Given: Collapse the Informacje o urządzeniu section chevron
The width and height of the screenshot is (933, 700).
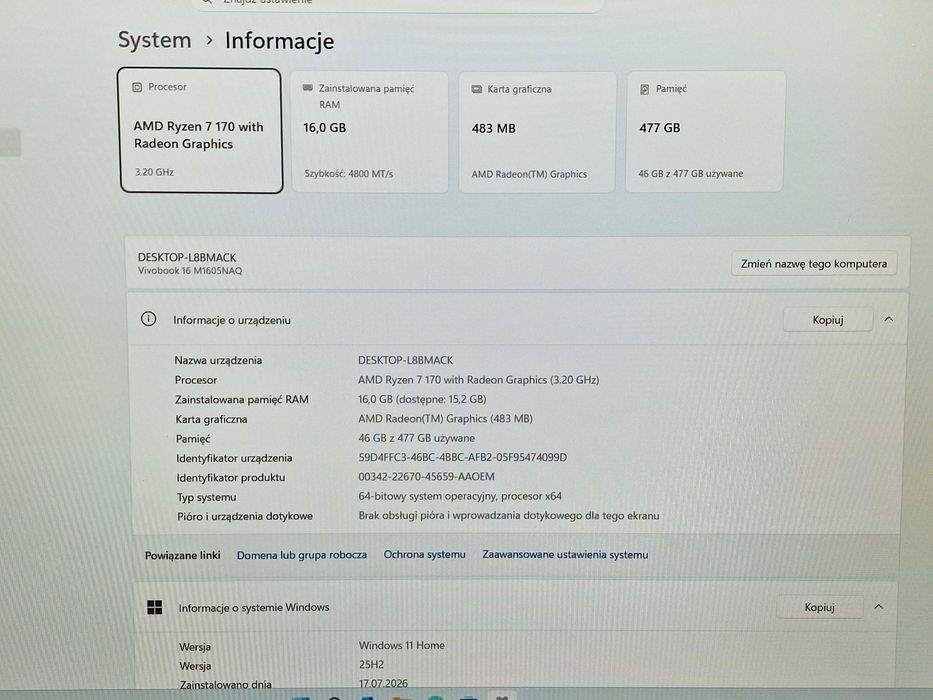Looking at the screenshot, I should [888, 319].
